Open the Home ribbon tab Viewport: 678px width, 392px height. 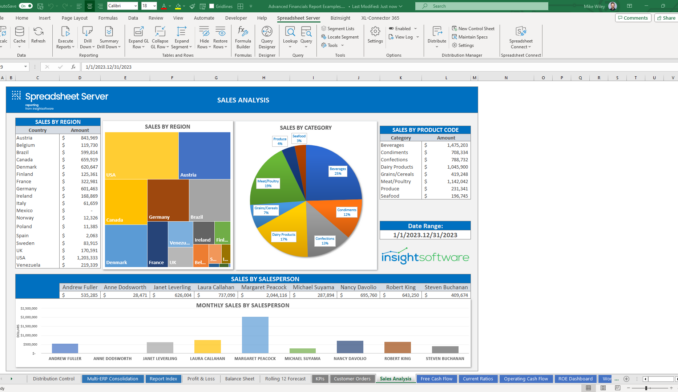point(22,18)
